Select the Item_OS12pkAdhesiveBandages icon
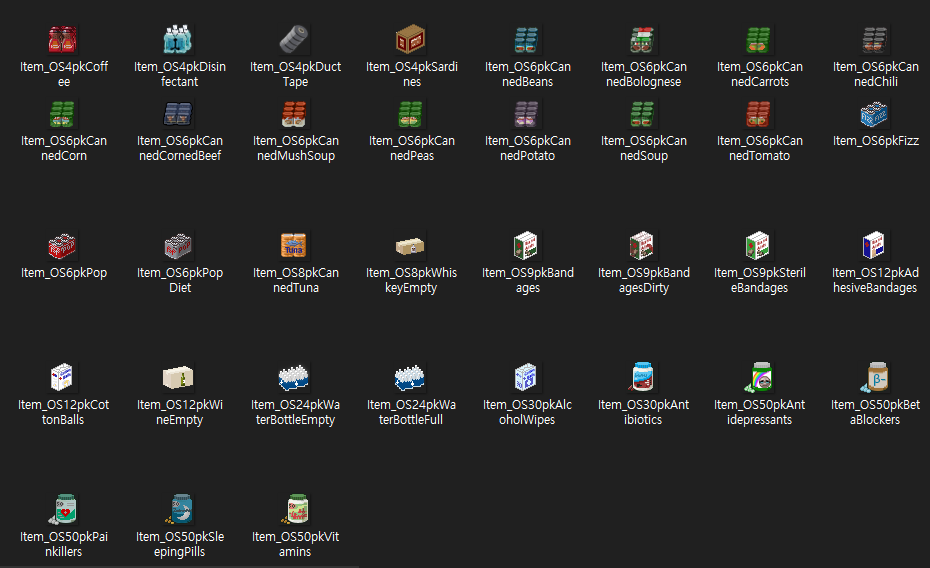This screenshot has height=568, width=930. pos(874,245)
